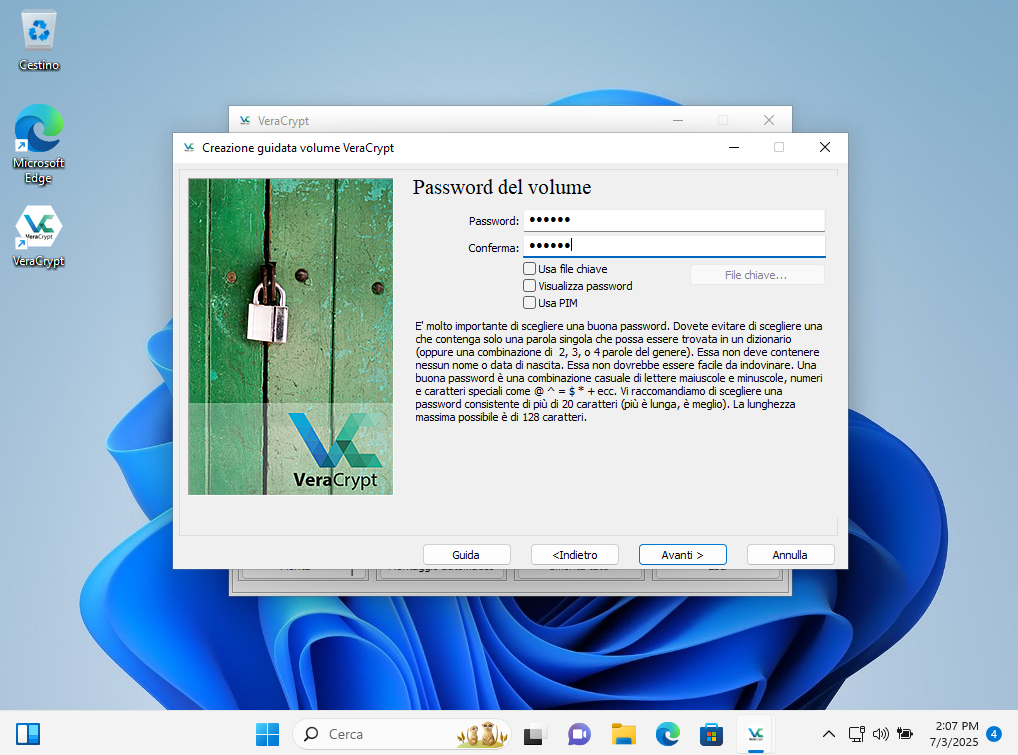Click the Cerca taskbar search box

pos(402,734)
